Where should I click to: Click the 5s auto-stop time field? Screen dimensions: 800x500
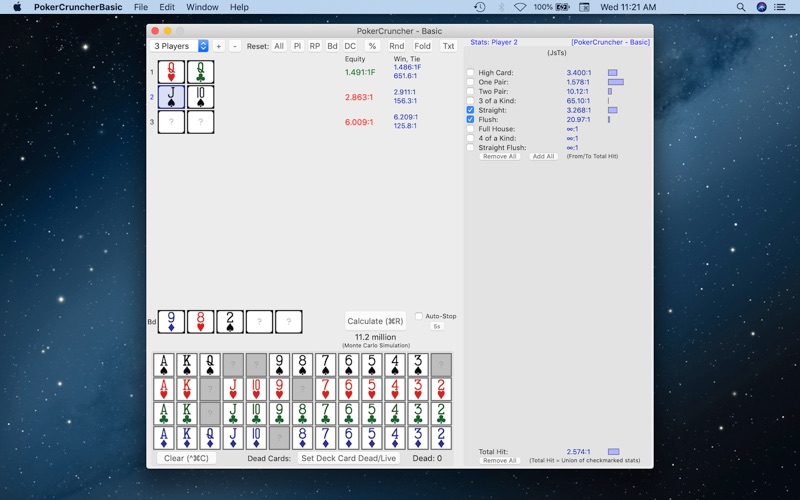coord(437,327)
